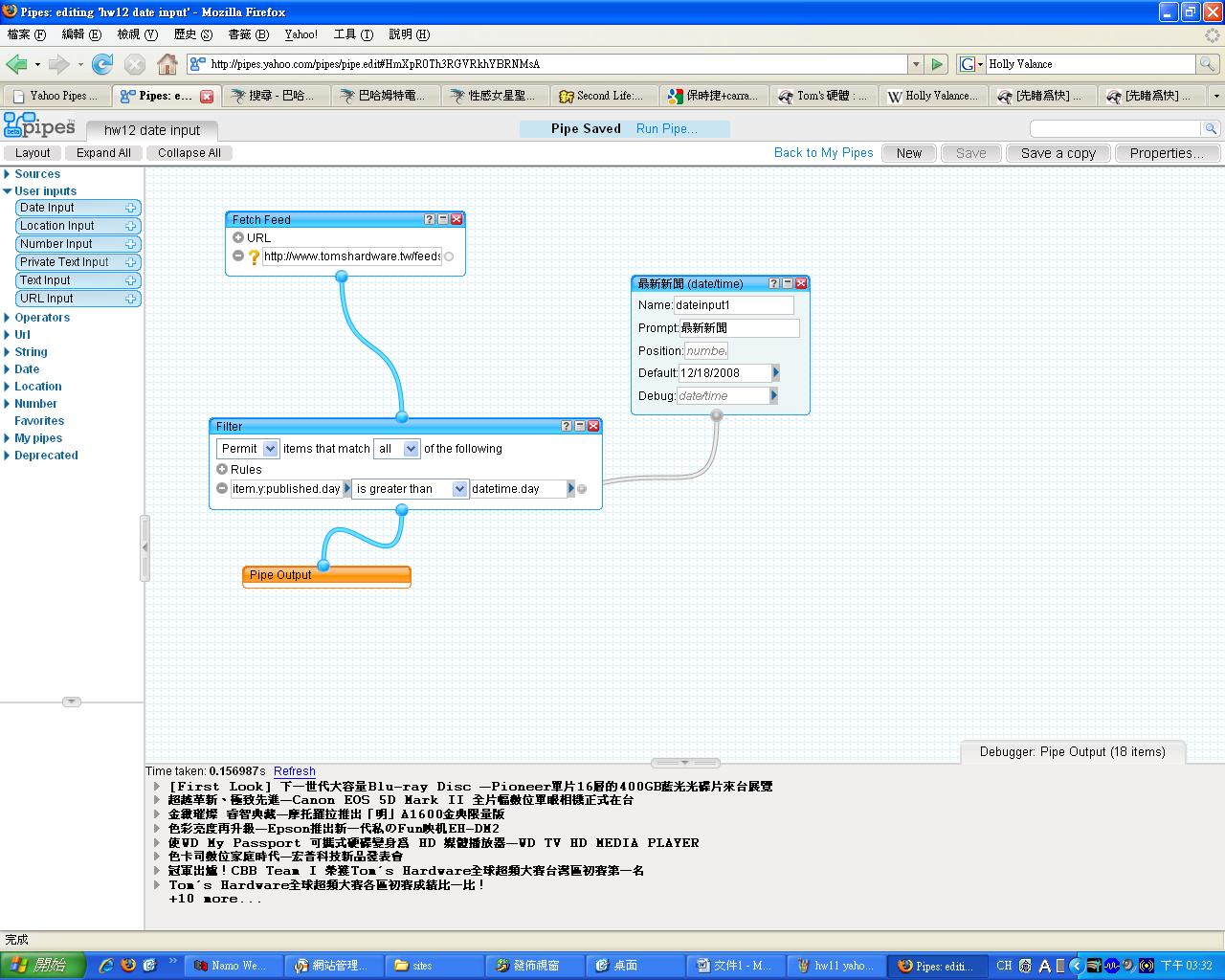The image size is (1225, 980).
Task: Add the Number Input module with plus icon
Action: tap(131, 244)
